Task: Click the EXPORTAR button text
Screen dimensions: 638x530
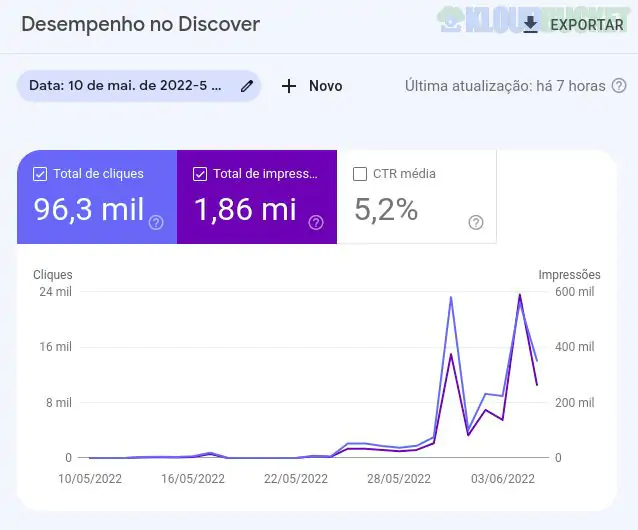Action: [587, 24]
